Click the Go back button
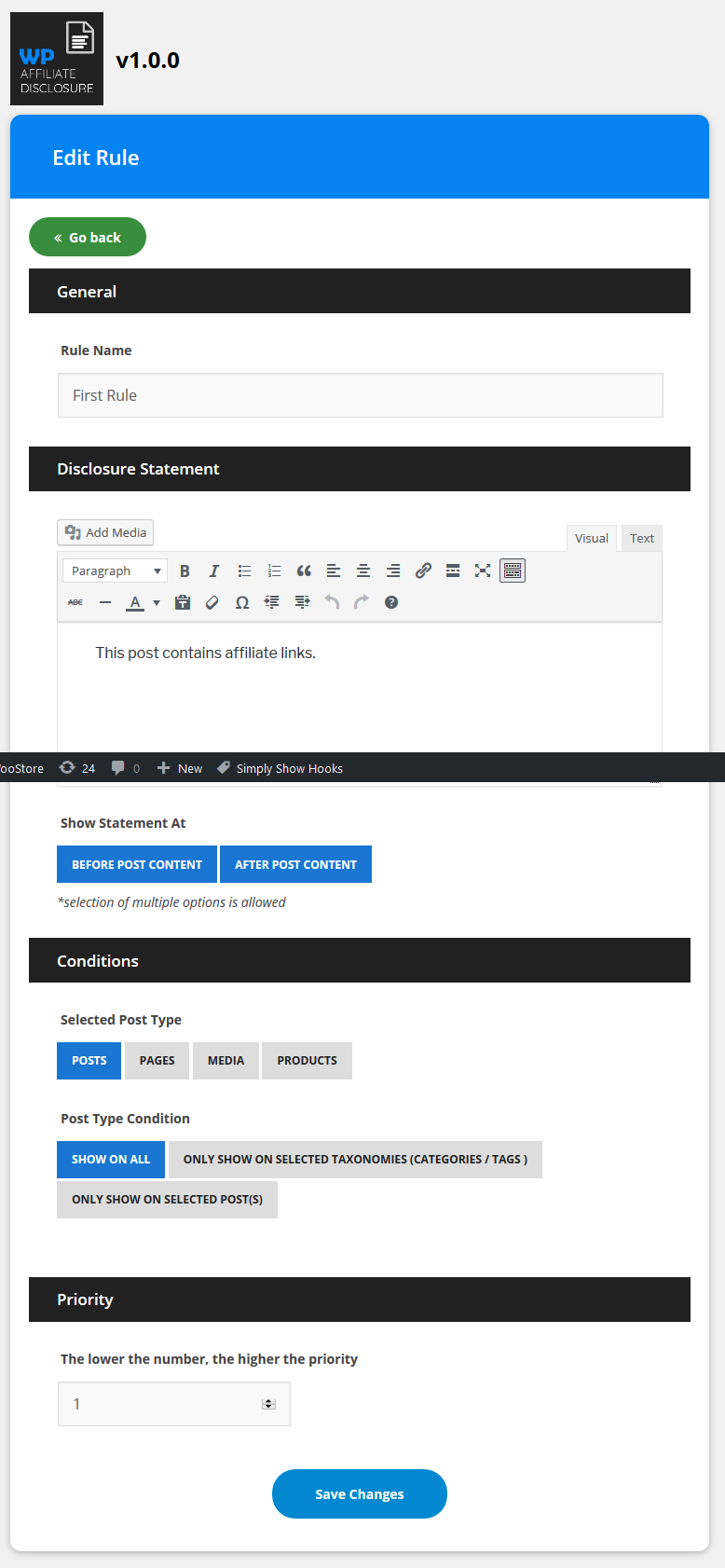 tap(88, 238)
